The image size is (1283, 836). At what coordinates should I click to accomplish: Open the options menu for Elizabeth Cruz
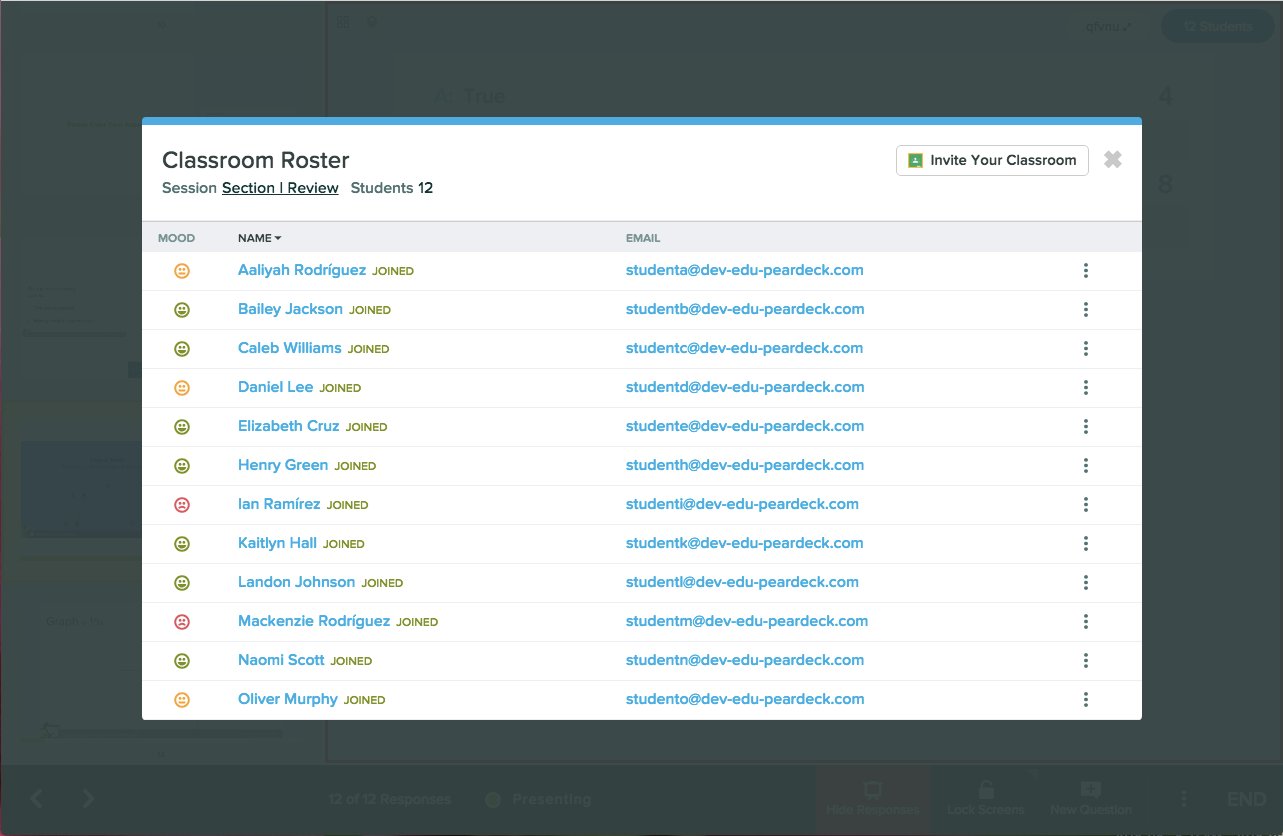[x=1085, y=426]
